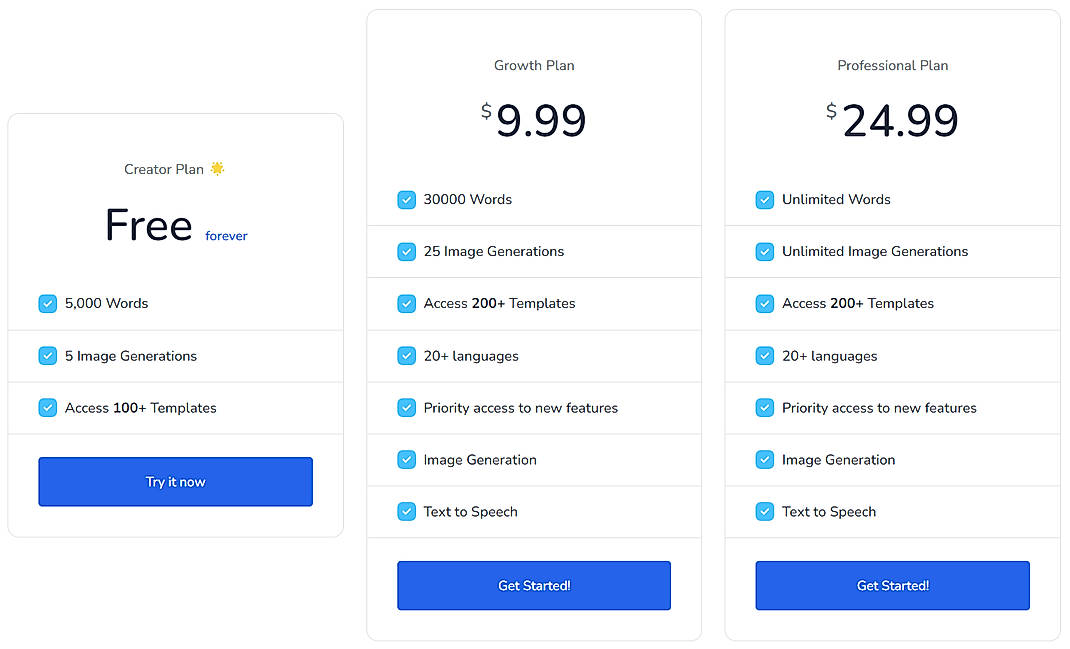Toggle Image Generation checkbox in Growth Plan
This screenshot has width=1070, height=649.
[x=406, y=459]
